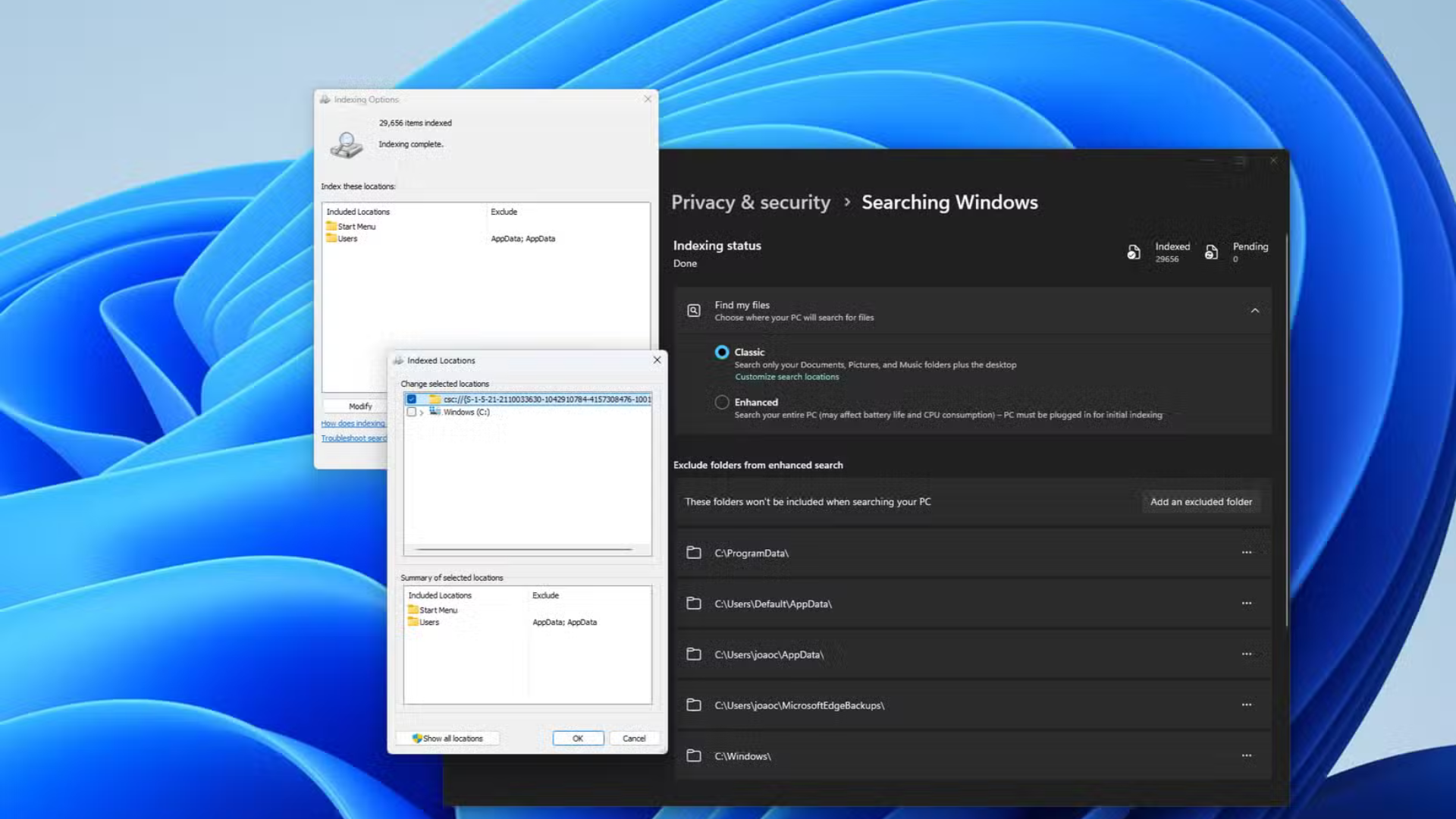Click the Find my files magnifier icon

point(694,310)
